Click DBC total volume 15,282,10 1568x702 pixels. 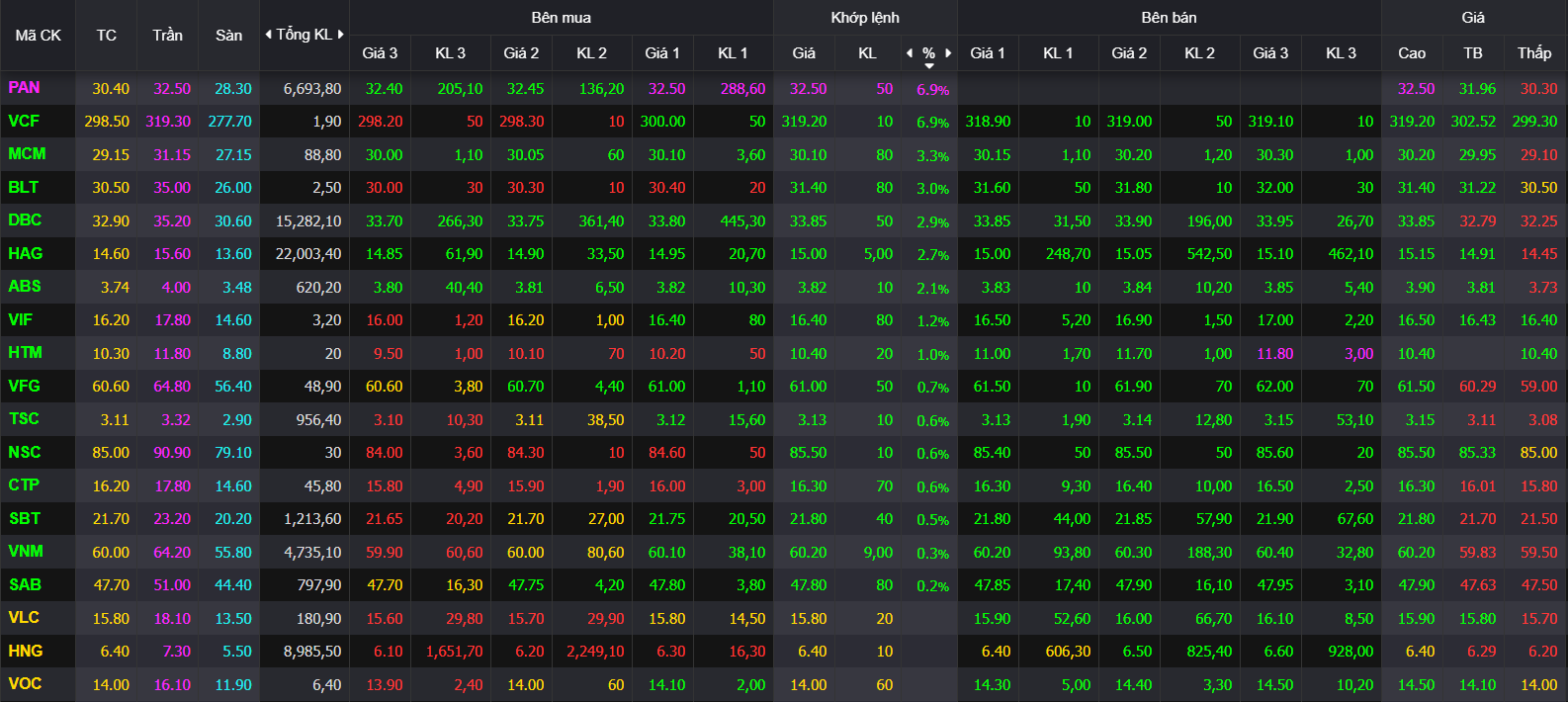click(x=308, y=221)
